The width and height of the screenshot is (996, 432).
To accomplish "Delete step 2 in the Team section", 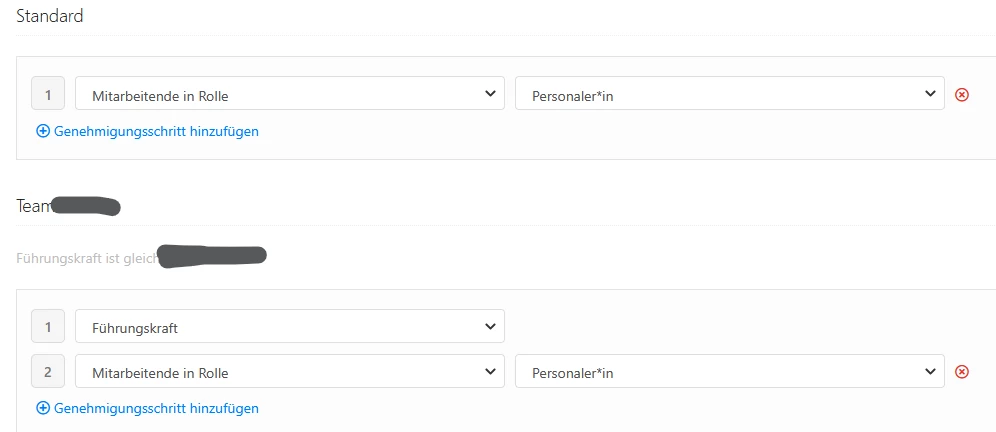I will click(x=962, y=372).
